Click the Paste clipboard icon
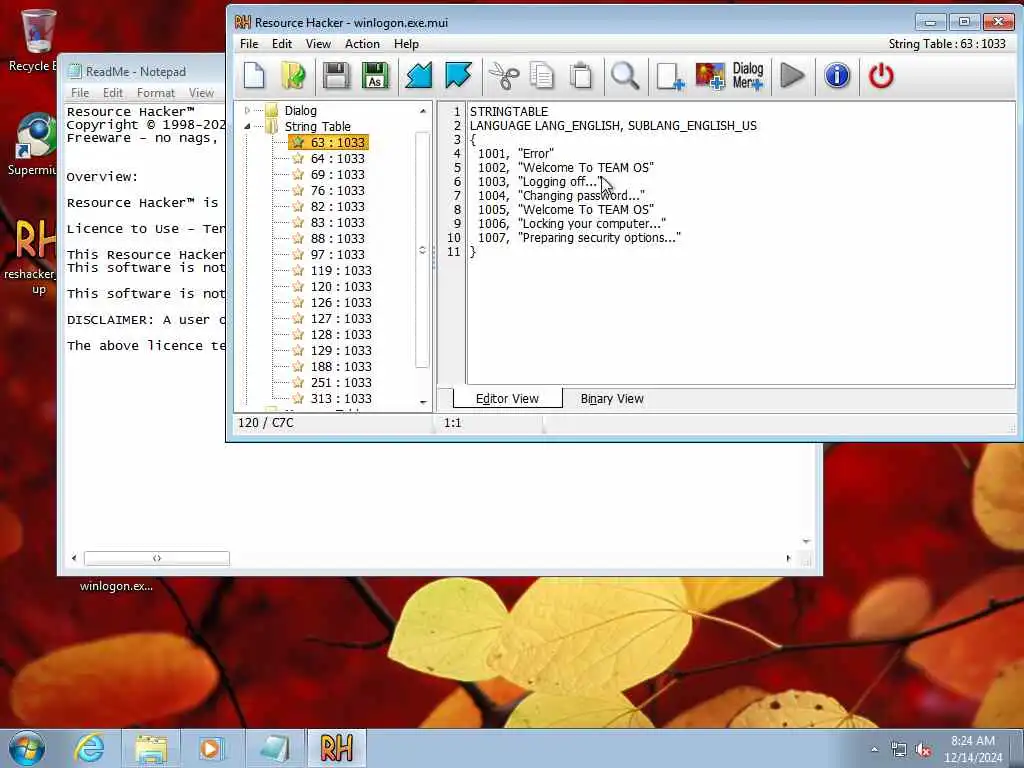 (581, 76)
